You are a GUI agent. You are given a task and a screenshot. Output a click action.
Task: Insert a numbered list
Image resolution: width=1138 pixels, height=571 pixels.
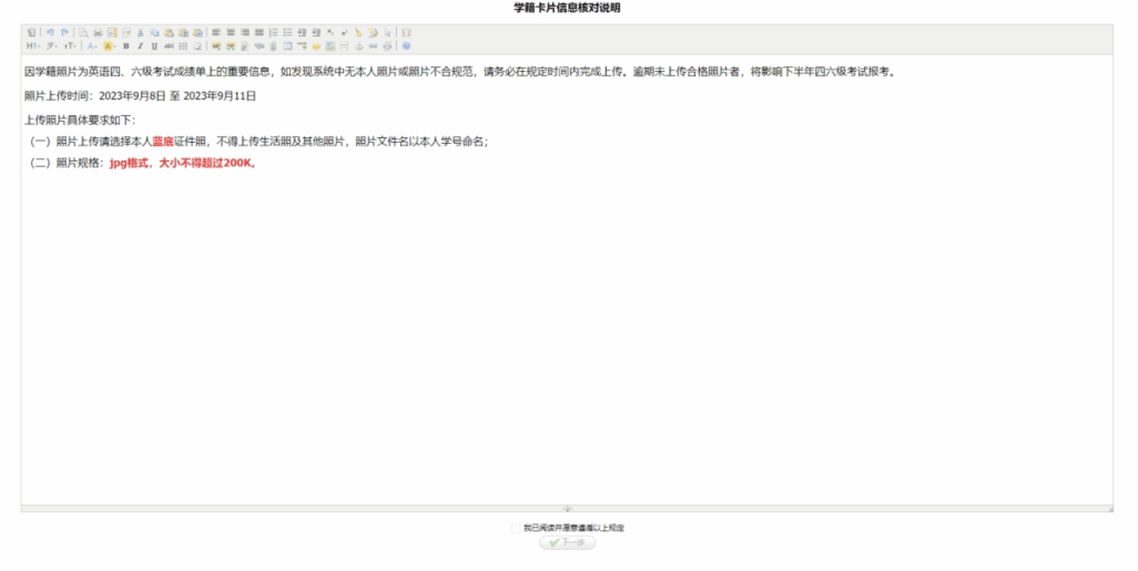pos(273,33)
